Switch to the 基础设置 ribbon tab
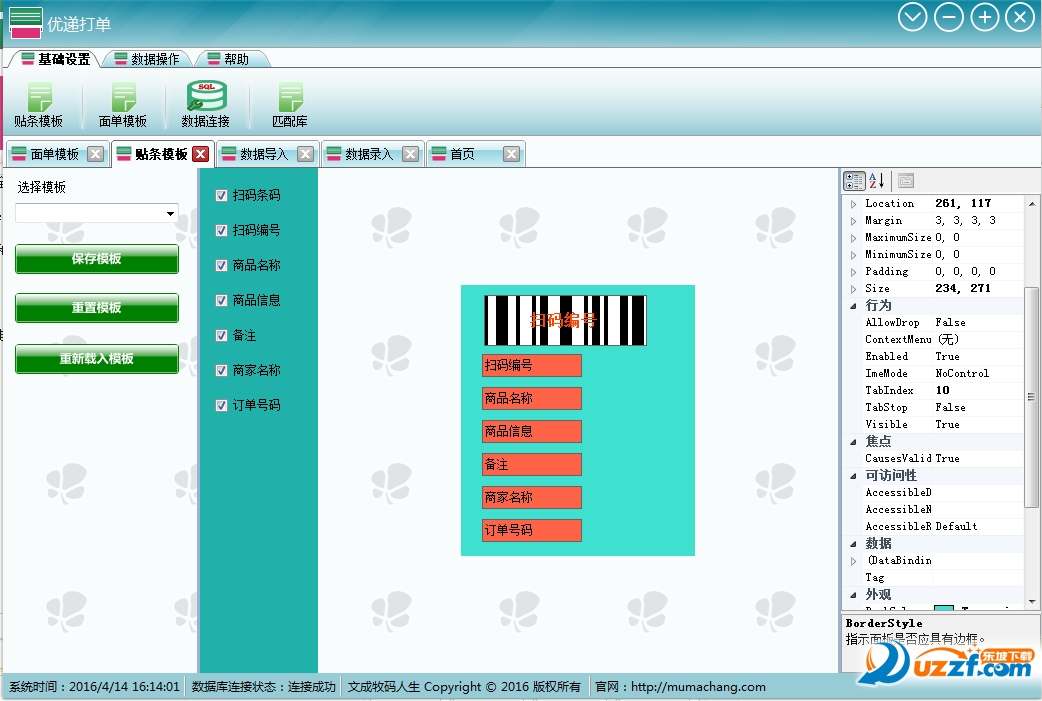Viewport: 1042px width, 701px height. [x=56, y=59]
